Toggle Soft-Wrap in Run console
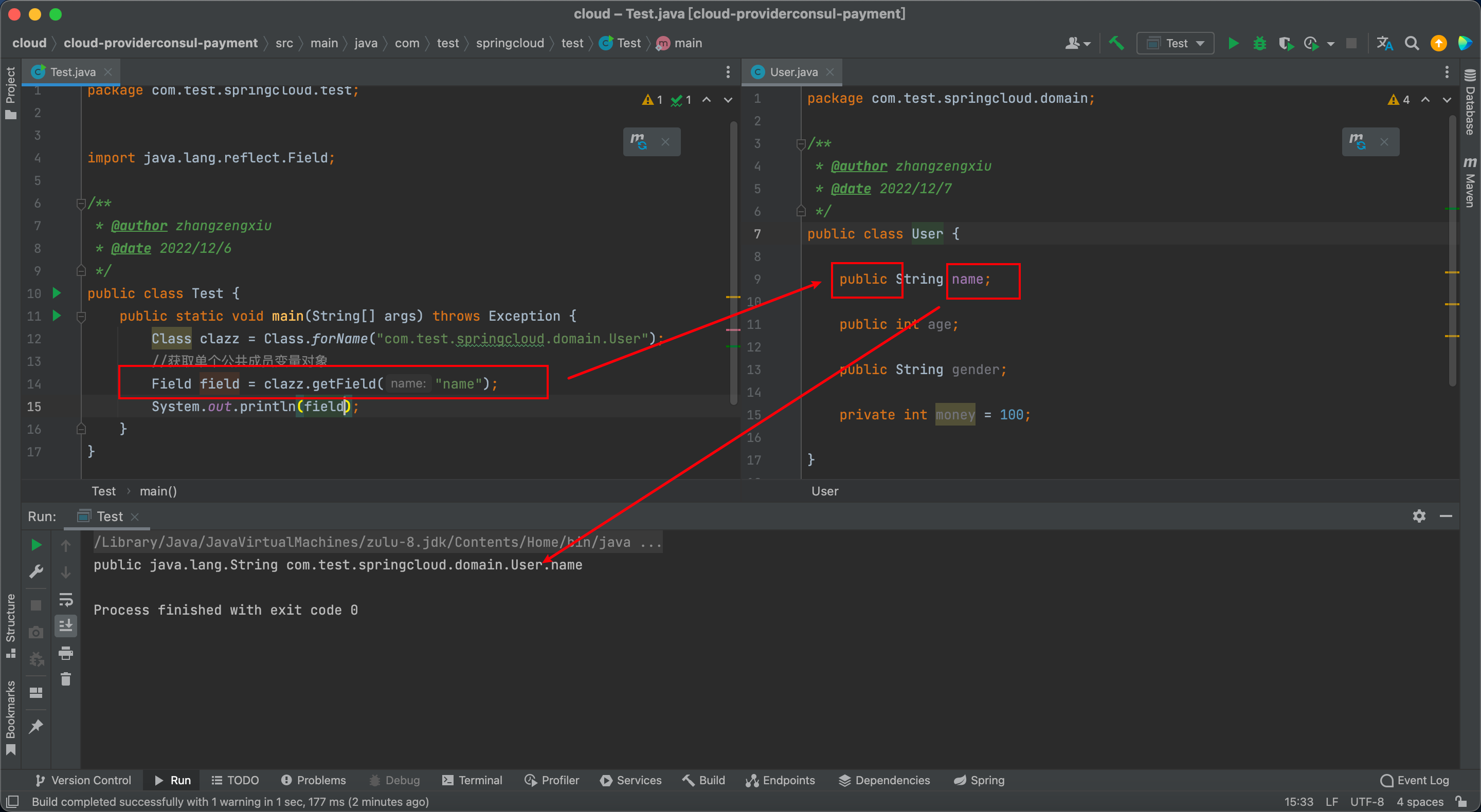Image resolution: width=1481 pixels, height=812 pixels. point(65,600)
